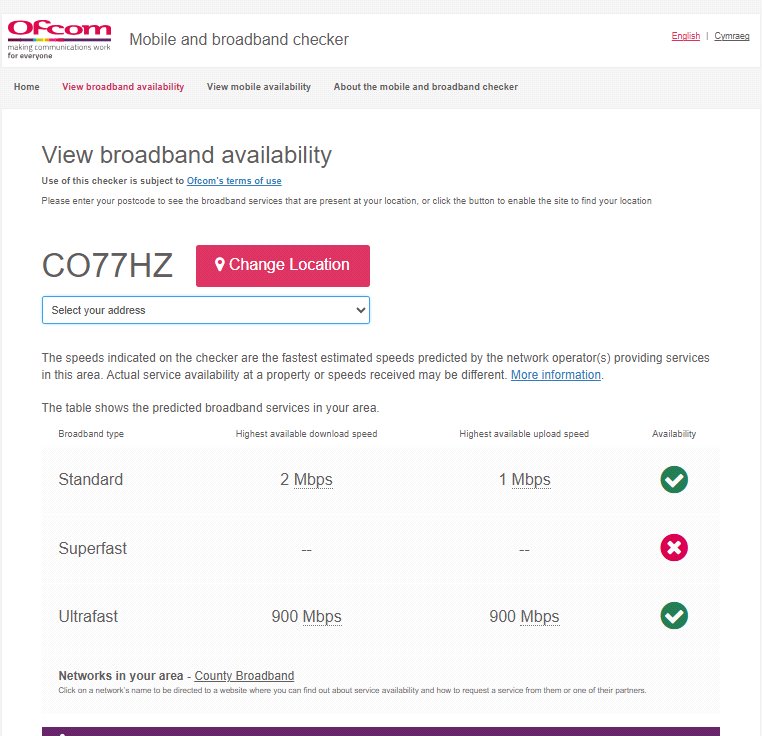This screenshot has width=762, height=736.
Task: Click the green tick for Ultrafast availability
Action: tap(674, 615)
